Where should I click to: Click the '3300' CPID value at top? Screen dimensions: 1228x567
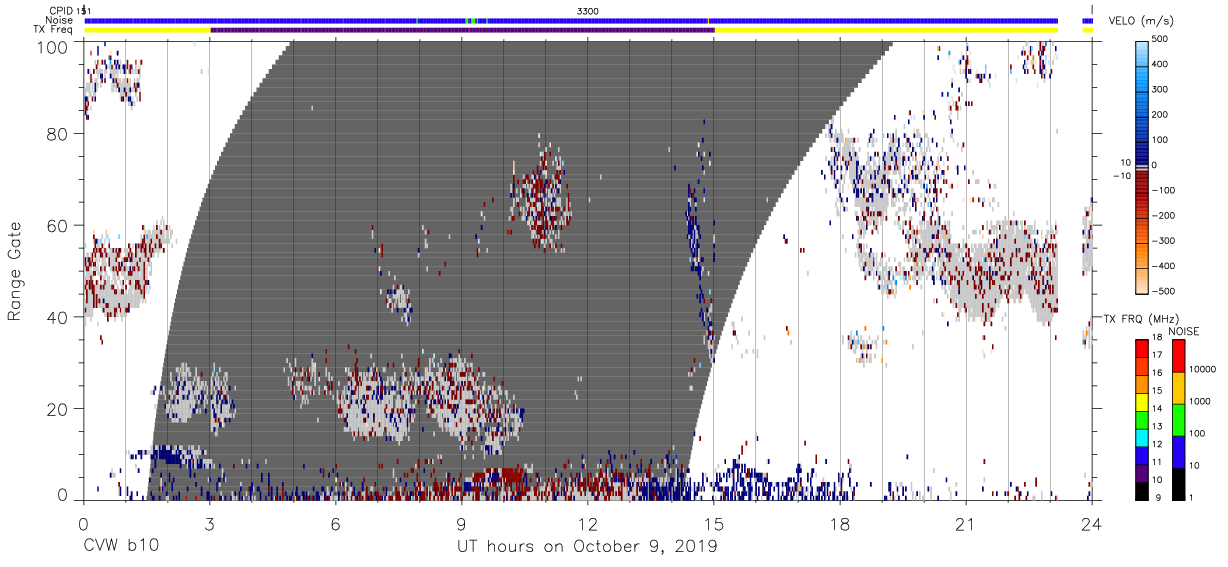click(588, 10)
